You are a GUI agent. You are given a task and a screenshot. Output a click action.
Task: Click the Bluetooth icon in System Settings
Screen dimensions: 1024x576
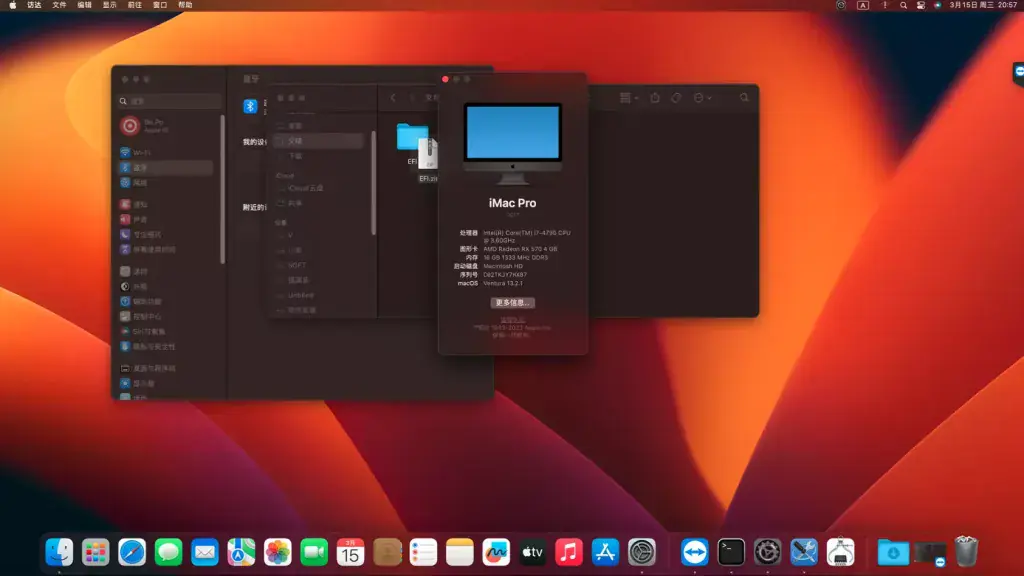pos(250,106)
